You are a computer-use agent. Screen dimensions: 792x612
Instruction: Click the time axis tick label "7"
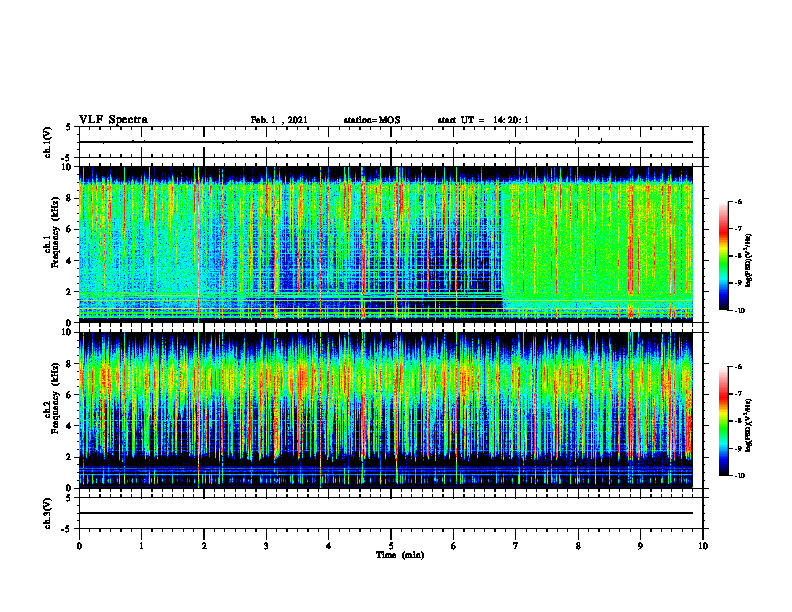516,546
